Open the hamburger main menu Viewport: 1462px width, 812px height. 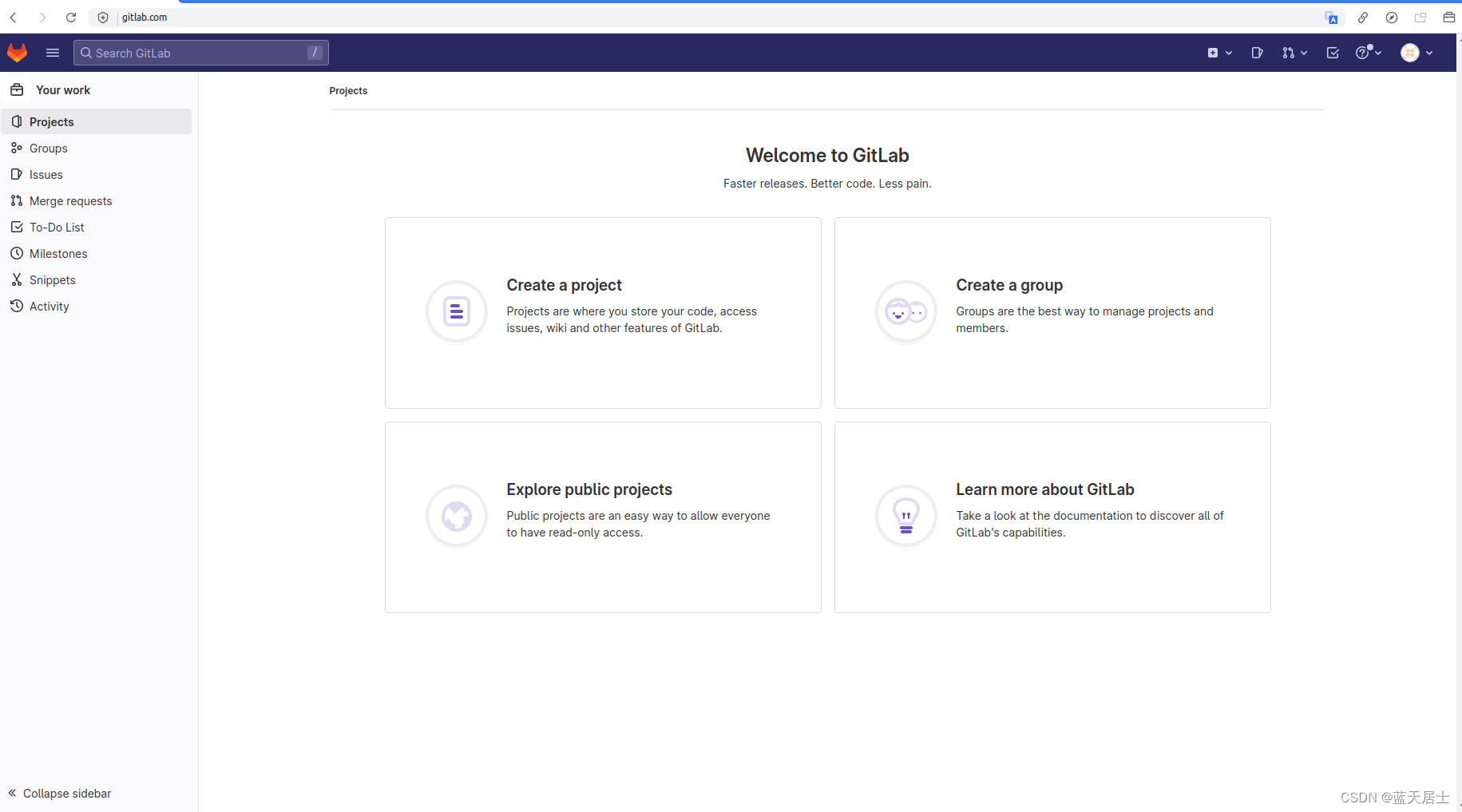tap(53, 53)
